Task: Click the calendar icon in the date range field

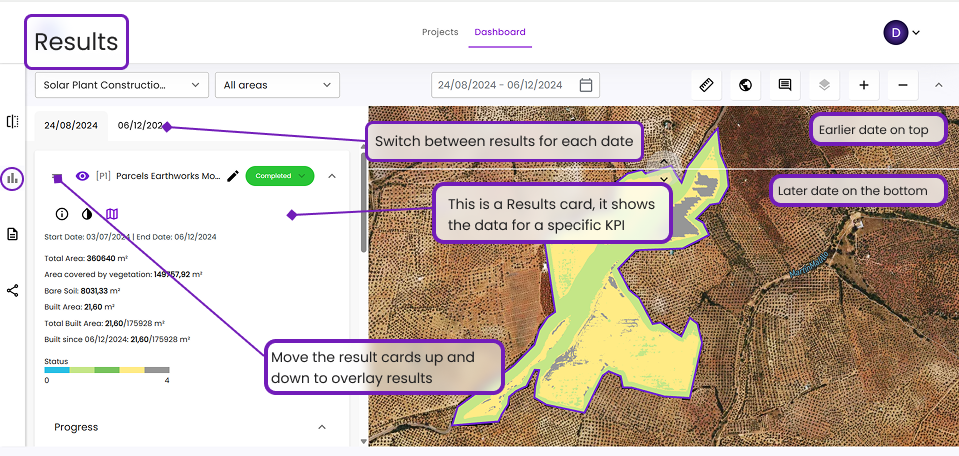Action: point(586,85)
